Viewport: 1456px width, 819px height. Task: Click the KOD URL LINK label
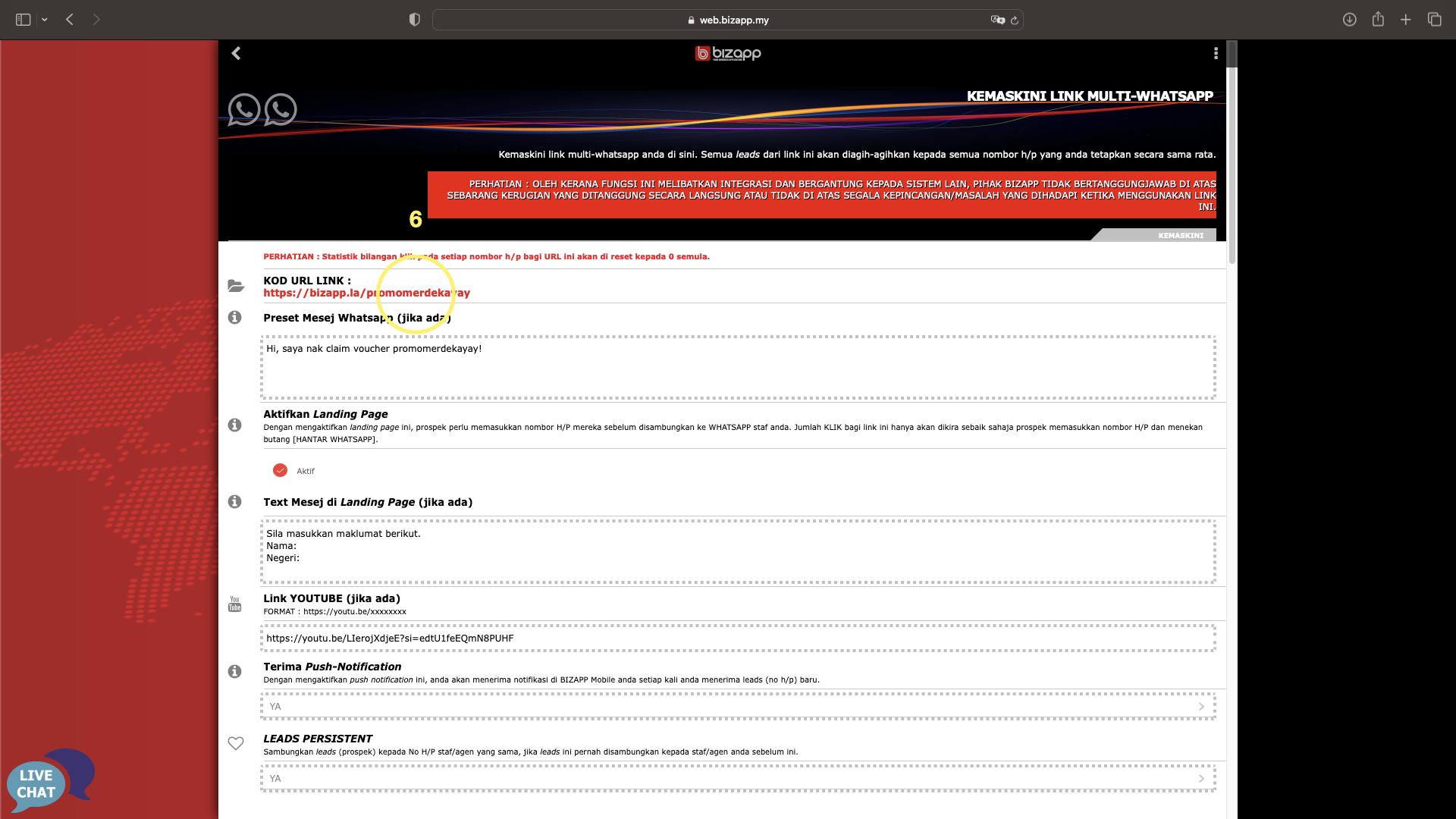tap(307, 281)
